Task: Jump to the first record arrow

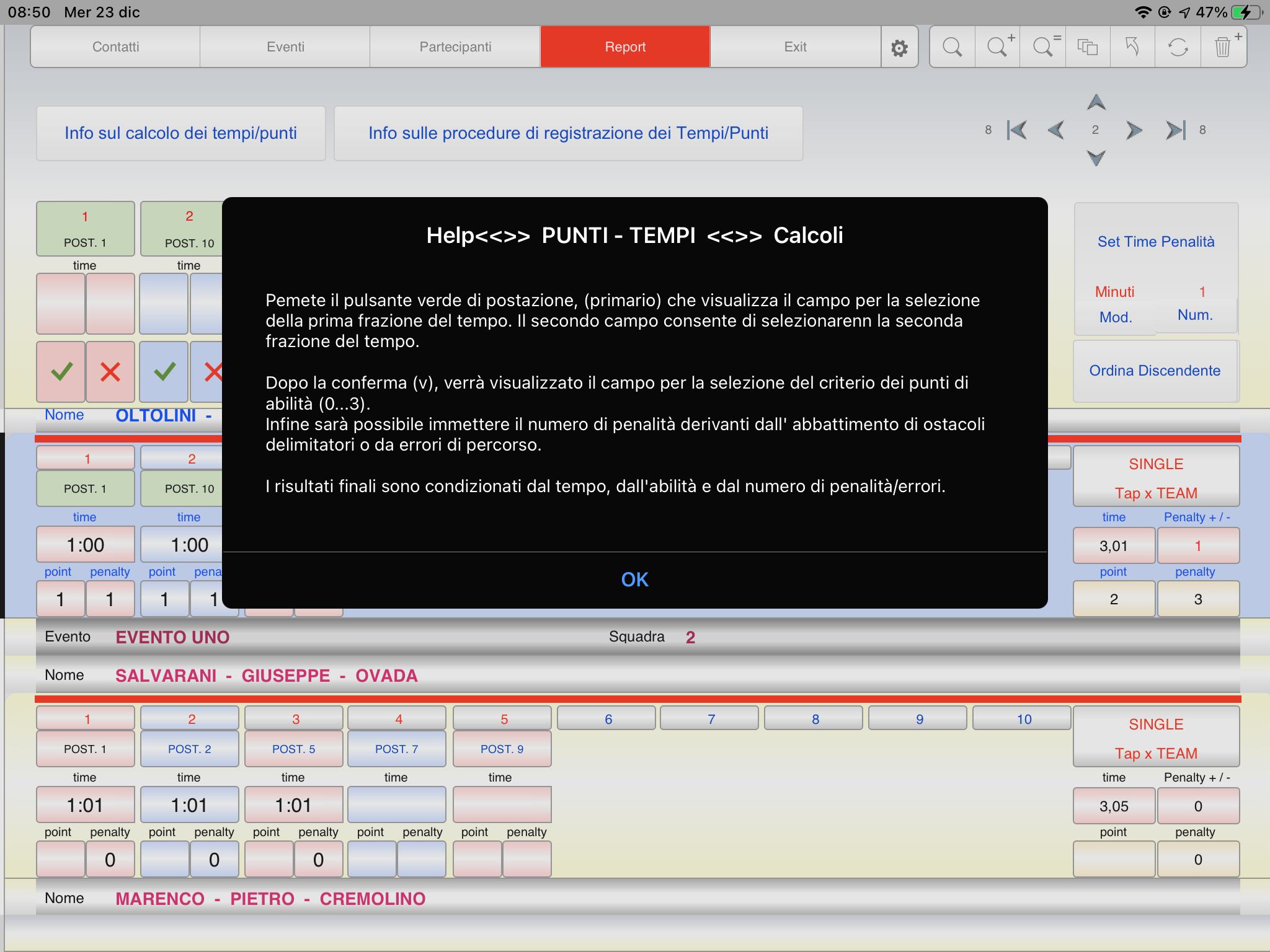Action: click(x=1017, y=130)
